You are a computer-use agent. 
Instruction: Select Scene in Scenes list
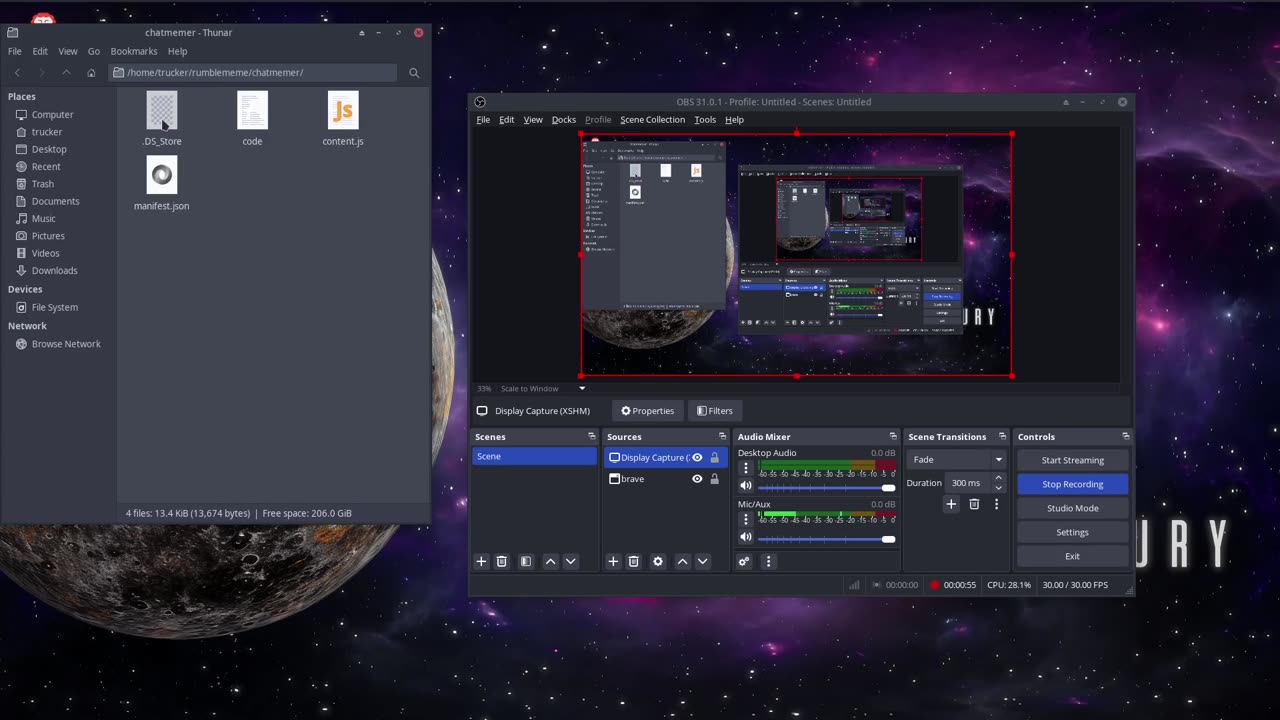[534, 456]
